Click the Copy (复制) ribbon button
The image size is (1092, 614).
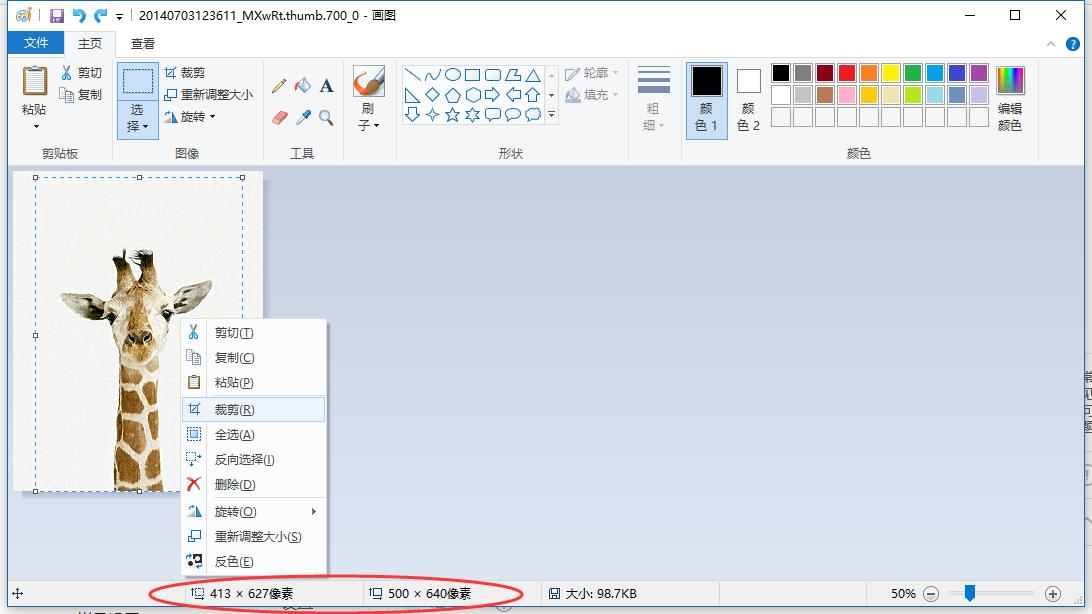coord(81,95)
